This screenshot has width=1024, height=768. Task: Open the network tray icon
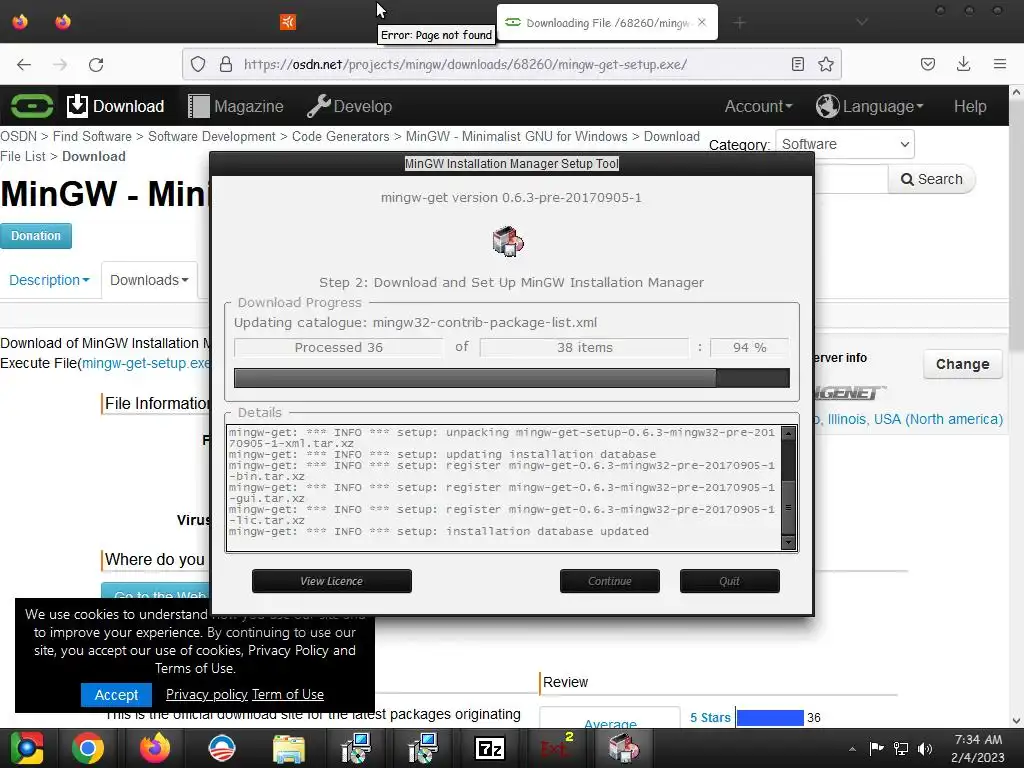(901, 748)
